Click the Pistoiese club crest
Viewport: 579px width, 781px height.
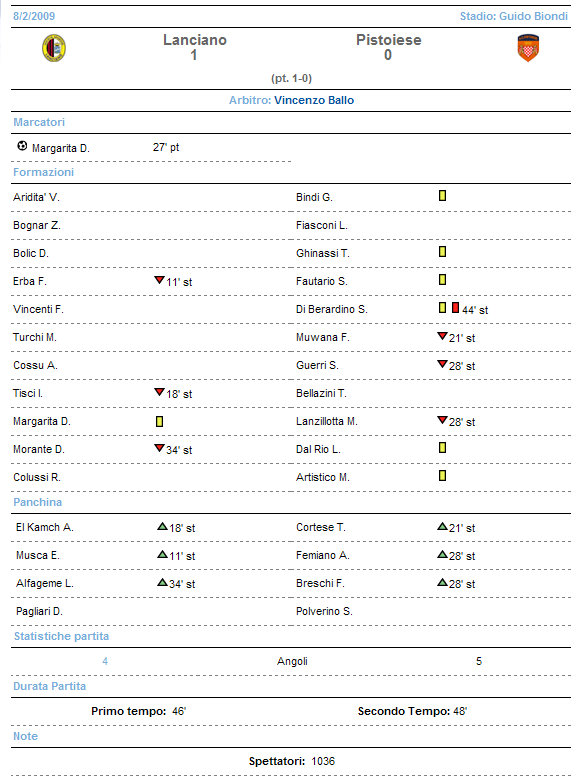pos(528,48)
